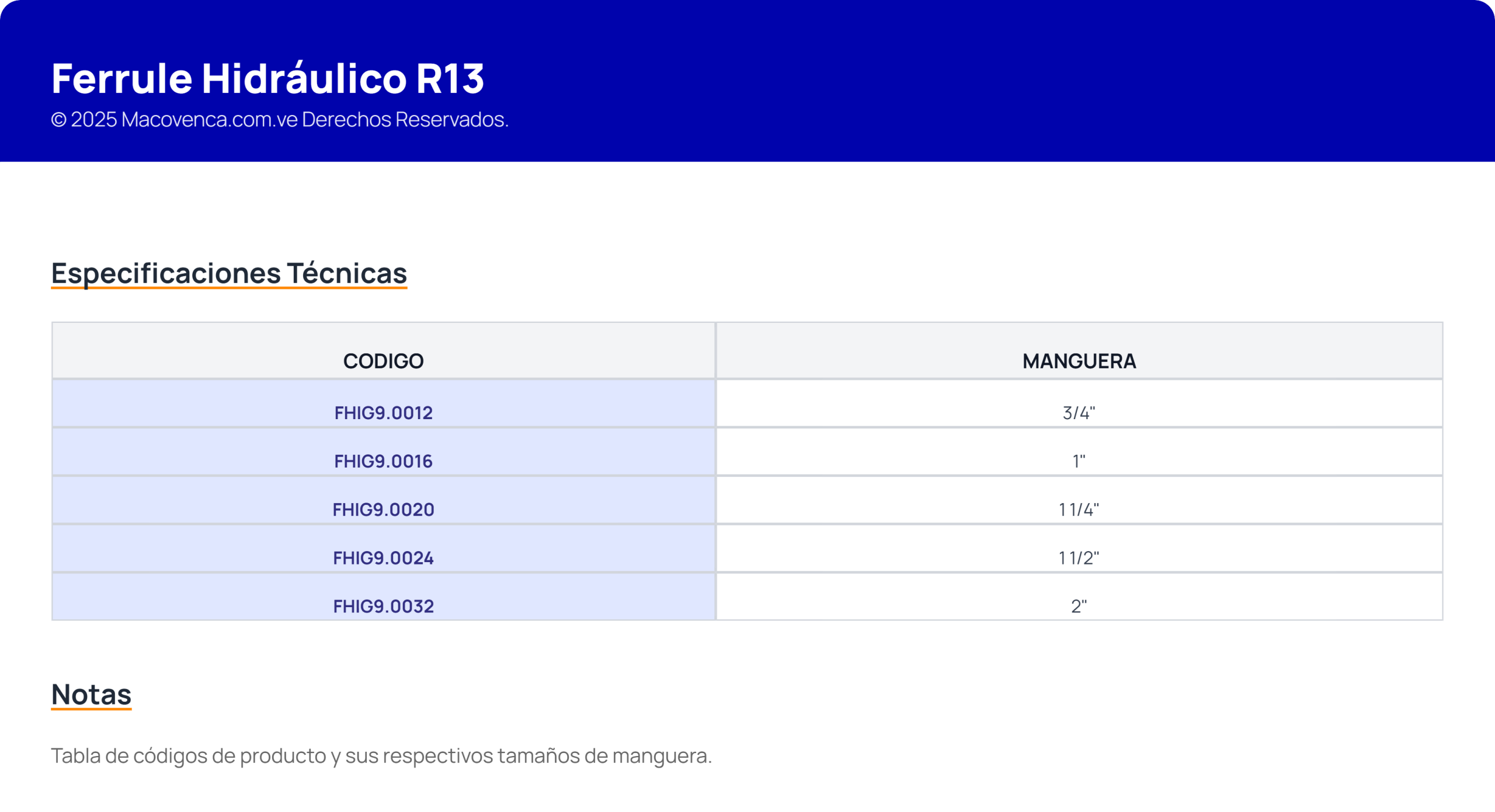
Task: Click the 1 1/4" hose size value
Action: click(1079, 510)
